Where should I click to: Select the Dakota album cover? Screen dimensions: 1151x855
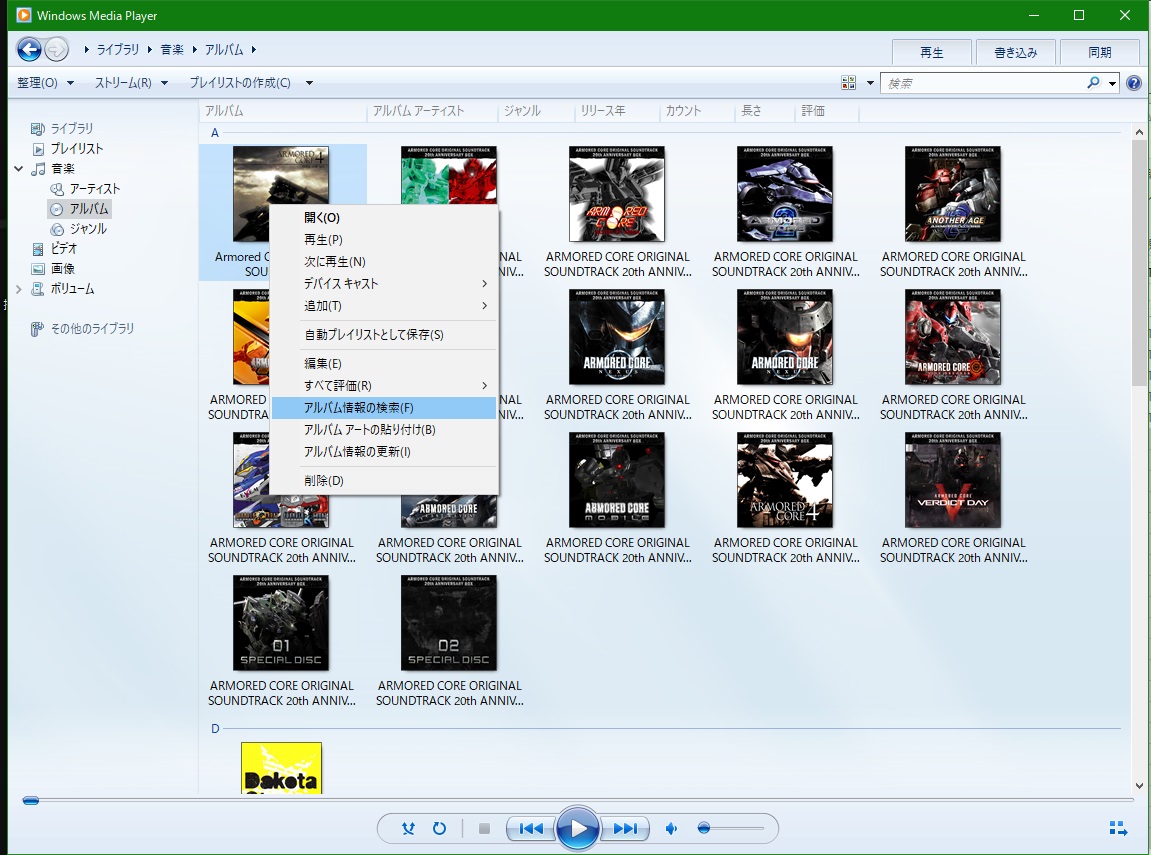281,768
